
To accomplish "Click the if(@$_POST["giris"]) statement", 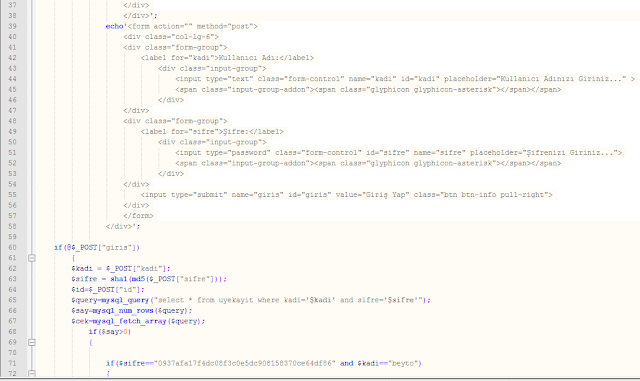I will point(97,247).
